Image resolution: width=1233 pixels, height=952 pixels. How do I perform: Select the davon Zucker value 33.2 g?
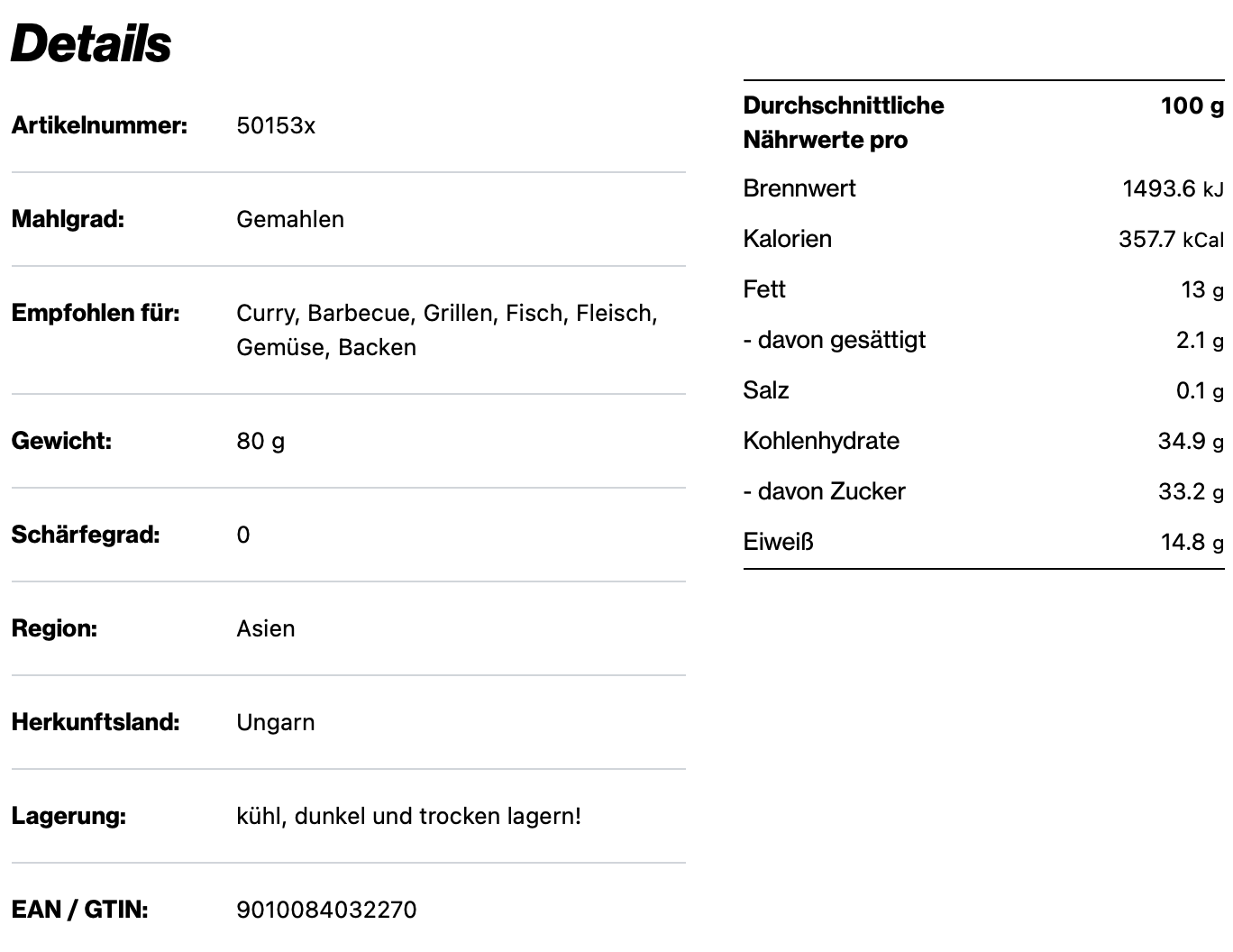tap(1191, 491)
